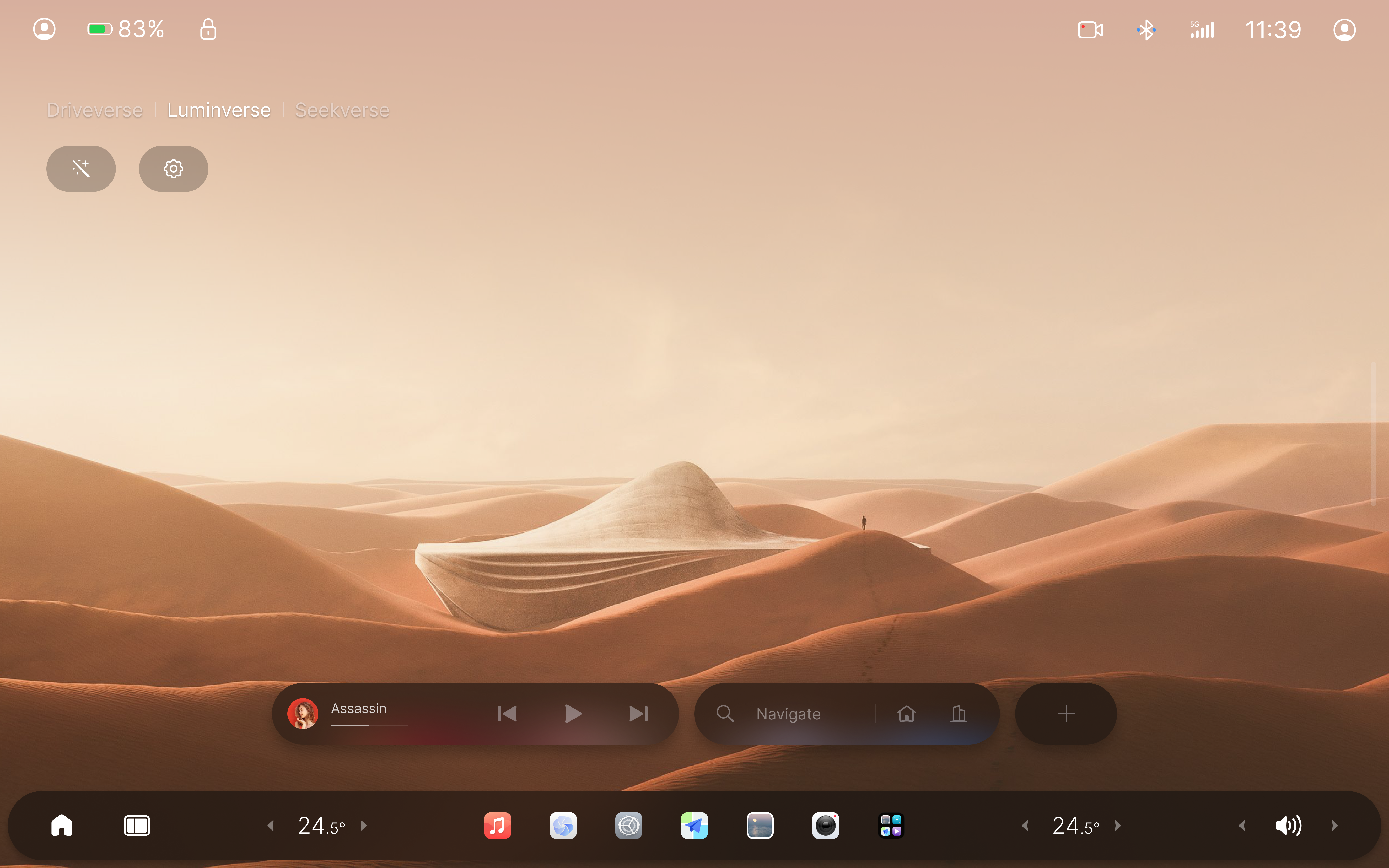Viewport: 1389px width, 868px height.
Task: Click the vertical scrollbar on right edge
Action: 1374,434
